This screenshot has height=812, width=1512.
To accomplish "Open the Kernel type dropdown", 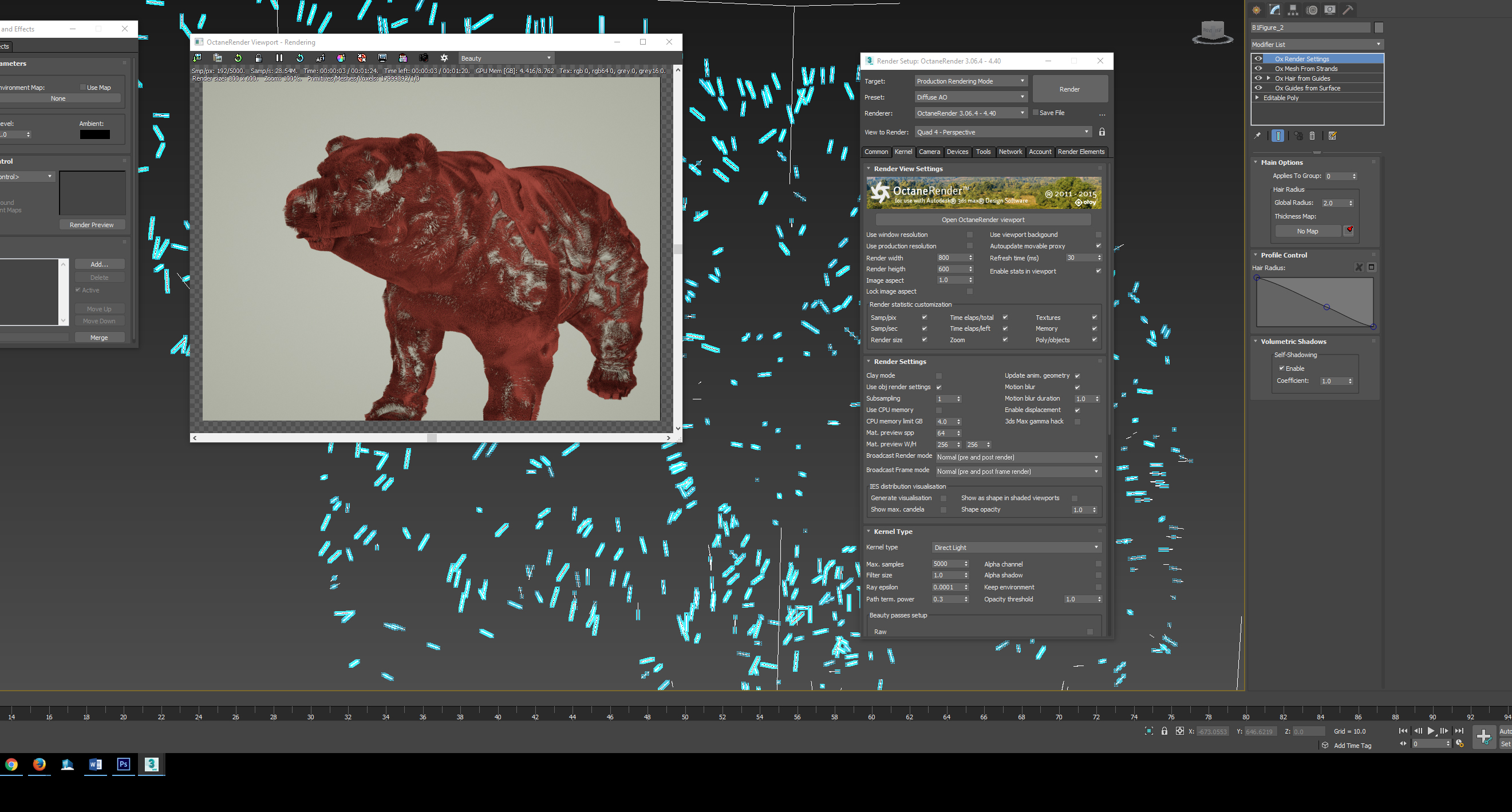I will [x=1017, y=548].
